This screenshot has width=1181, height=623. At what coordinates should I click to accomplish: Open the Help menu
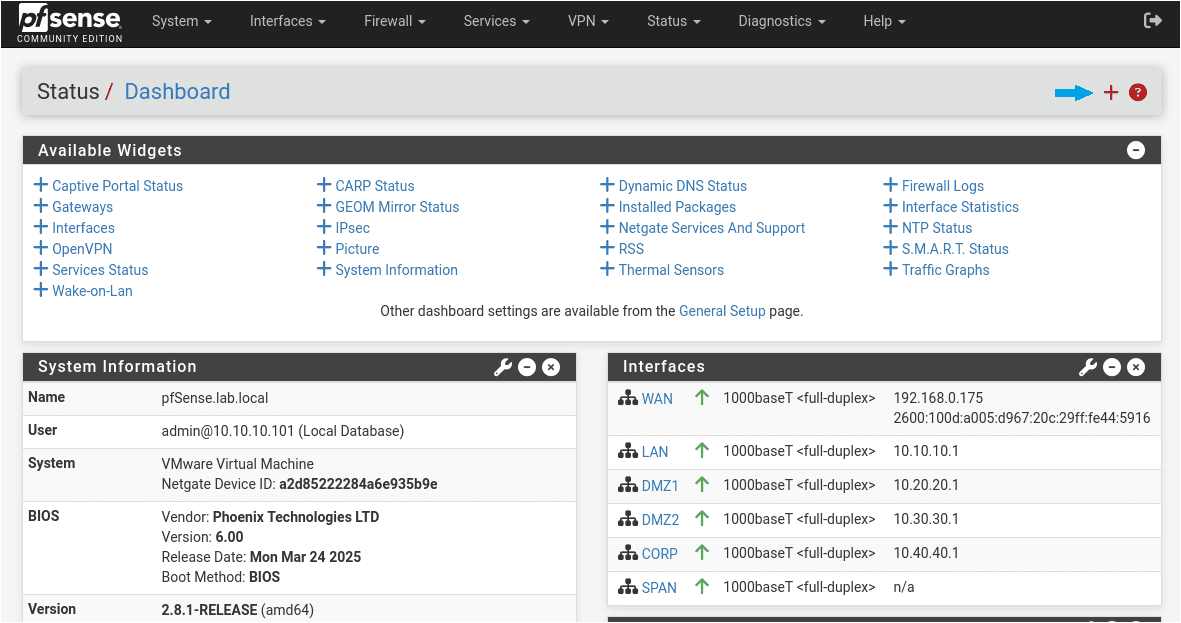pos(884,21)
